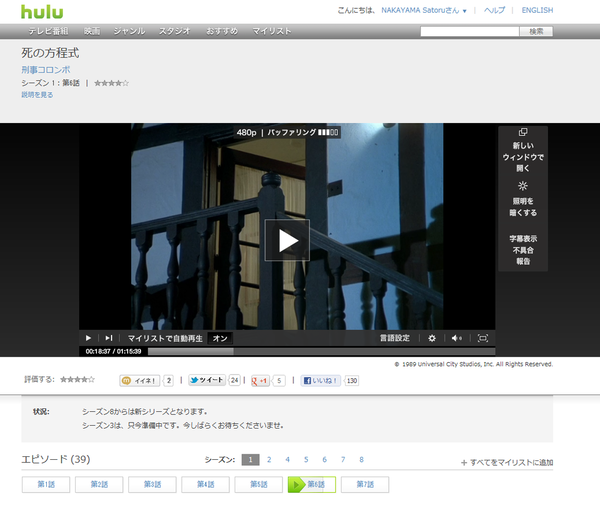Screen dimensions: 600x506
Task: Click すべてをマイリストに追加
Action: tap(507, 462)
